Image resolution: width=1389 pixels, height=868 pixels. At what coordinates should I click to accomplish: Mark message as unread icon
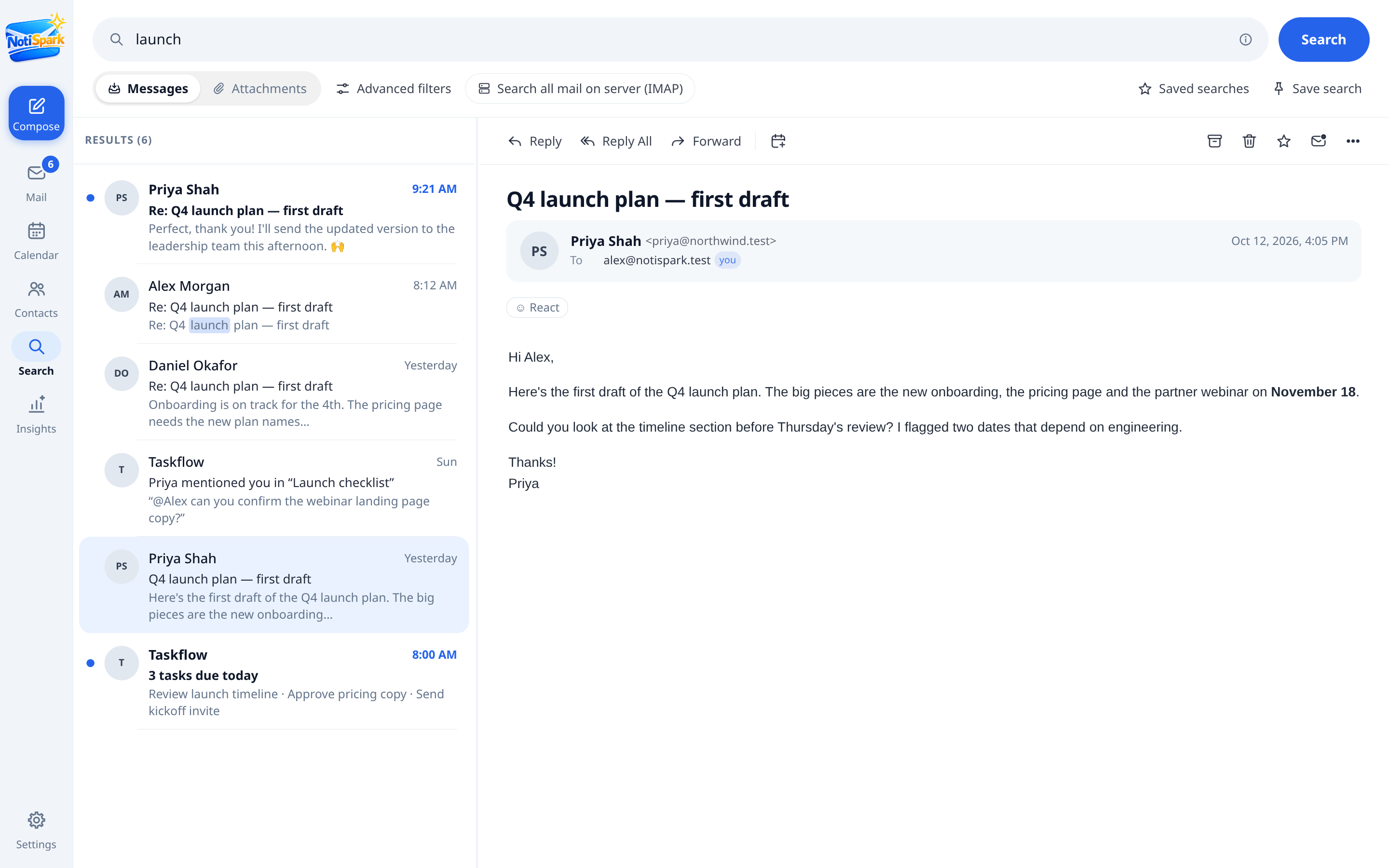(1319, 141)
